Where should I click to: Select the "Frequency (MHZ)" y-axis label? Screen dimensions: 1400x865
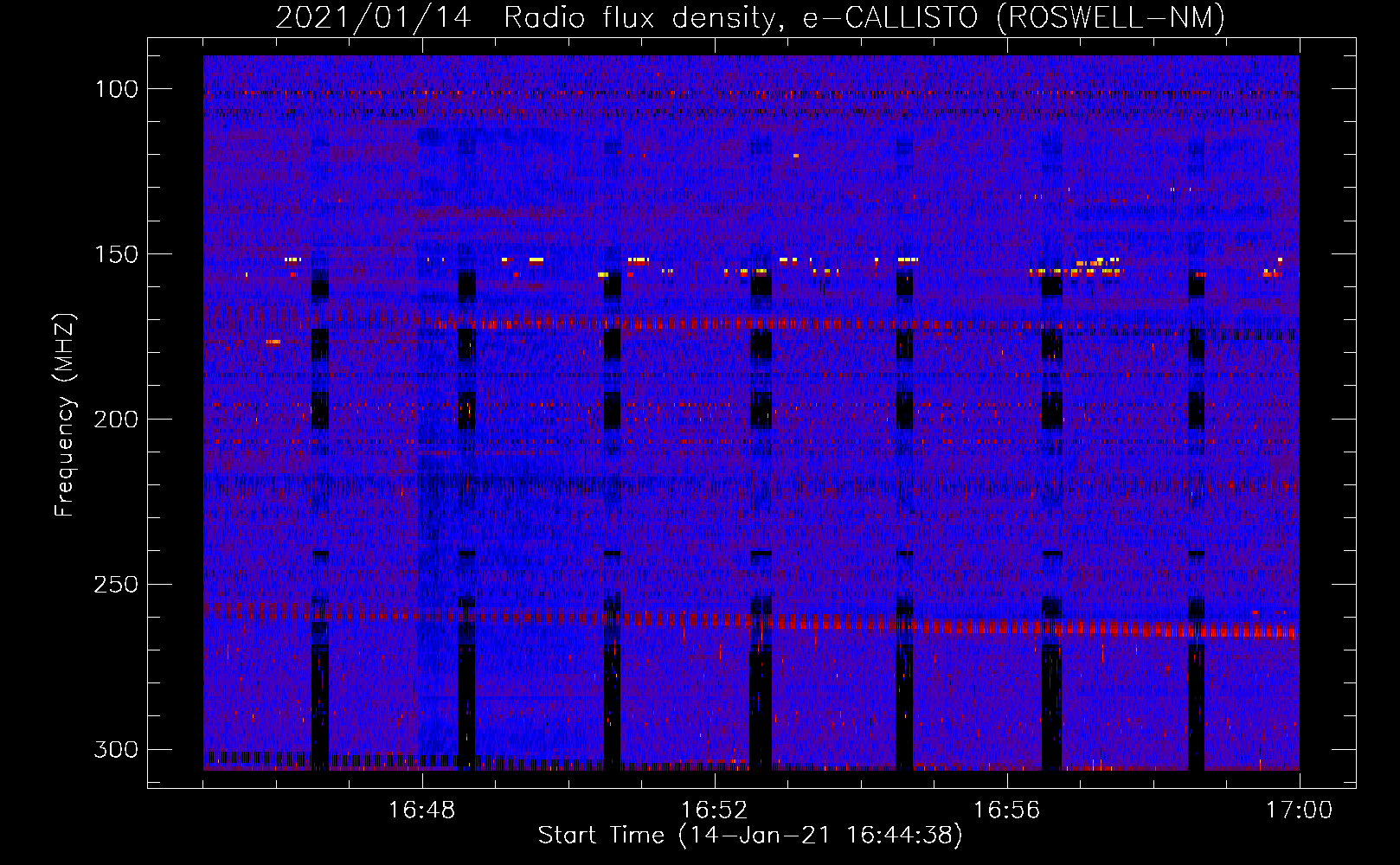(65, 414)
